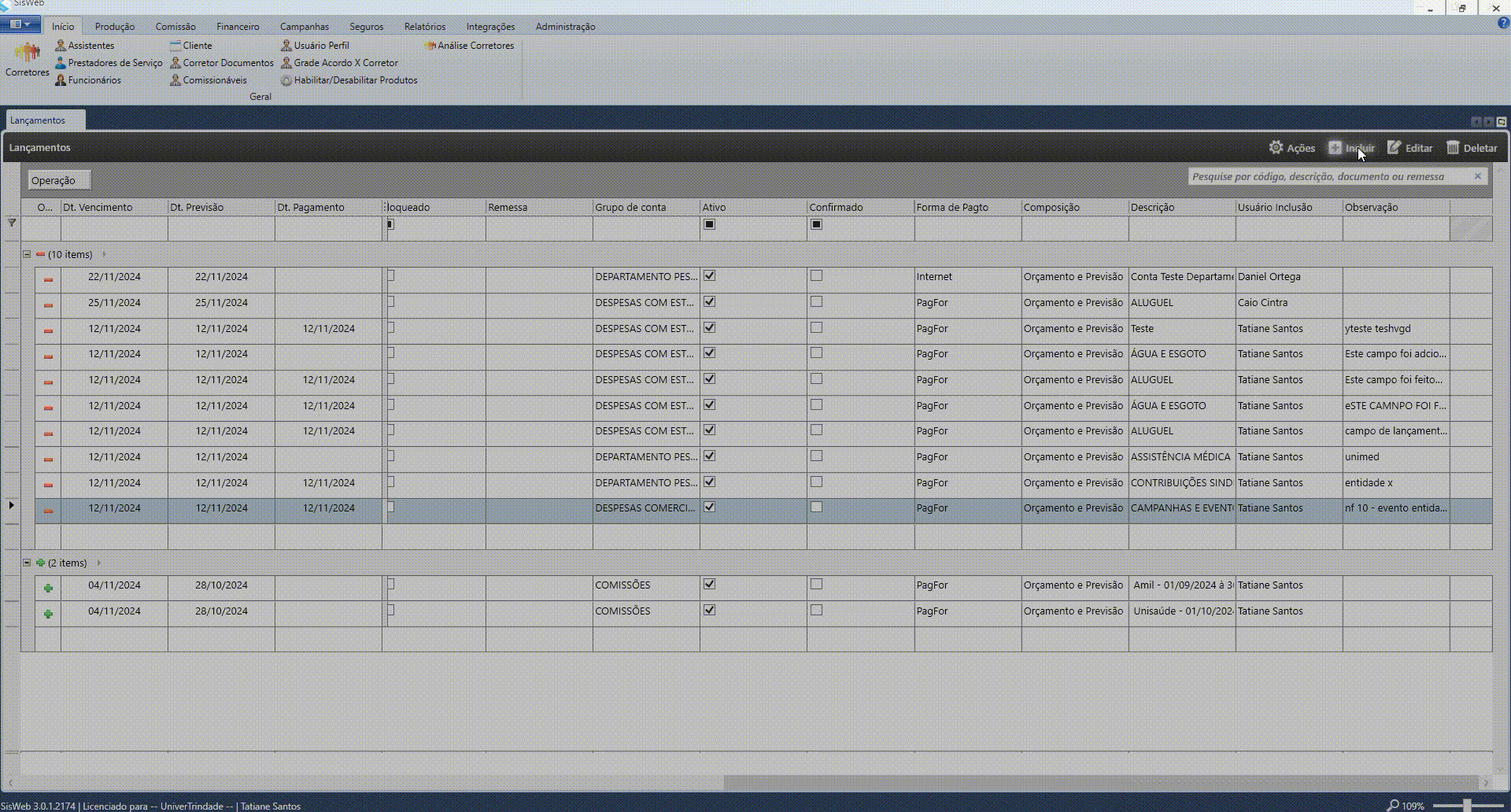The image size is (1511, 812).
Task: Sort by Dt. Vencimento column header
Action: [114, 207]
